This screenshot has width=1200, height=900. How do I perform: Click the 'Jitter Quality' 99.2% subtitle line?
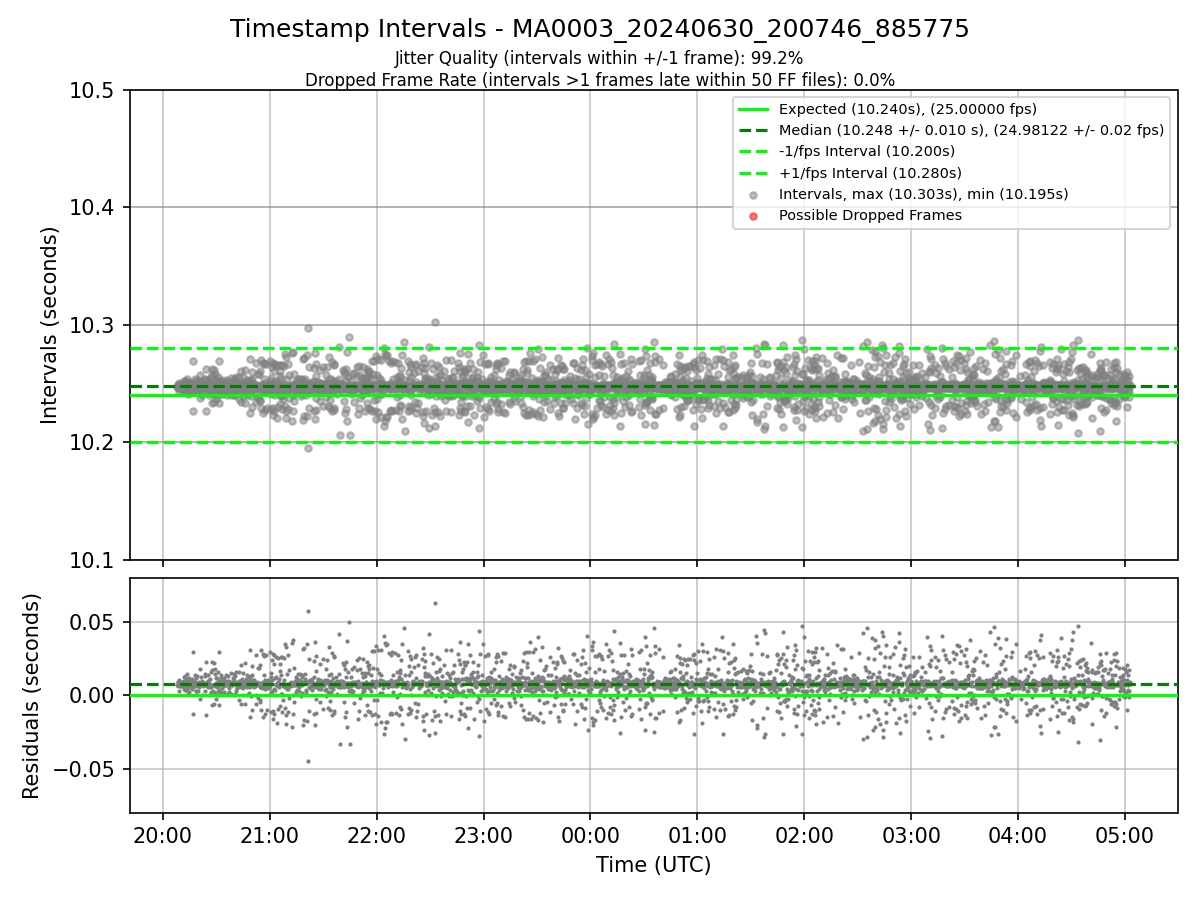(x=599, y=59)
